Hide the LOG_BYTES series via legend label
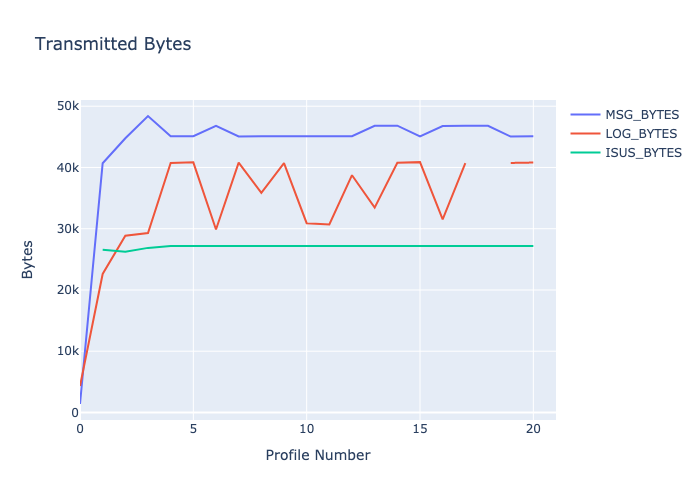700x500 pixels. (x=641, y=133)
